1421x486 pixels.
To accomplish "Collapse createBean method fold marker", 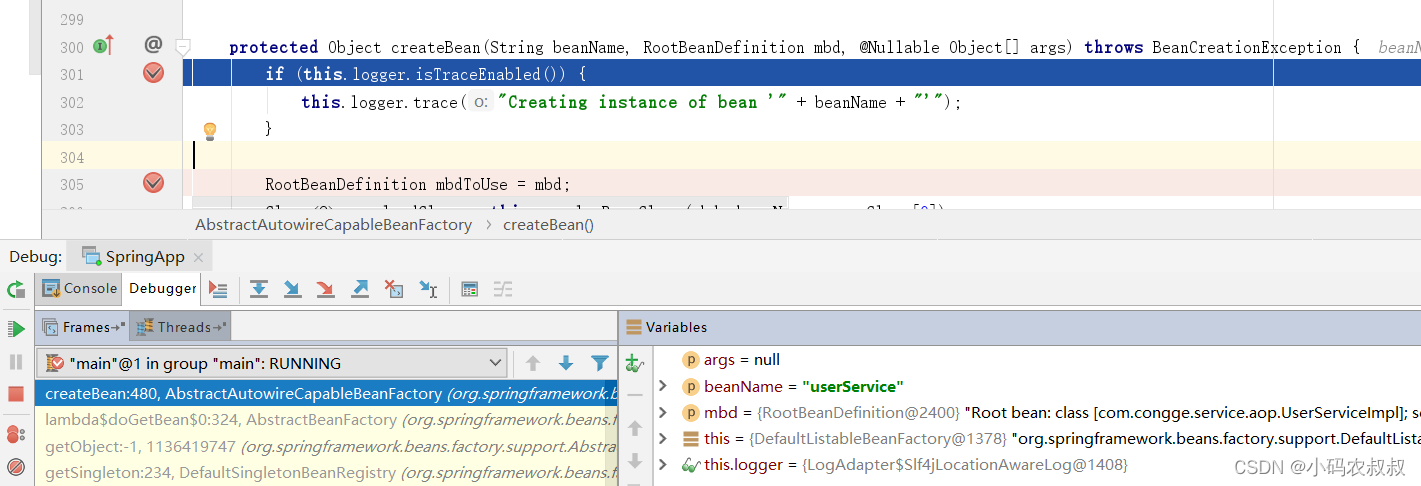I will 183,46.
